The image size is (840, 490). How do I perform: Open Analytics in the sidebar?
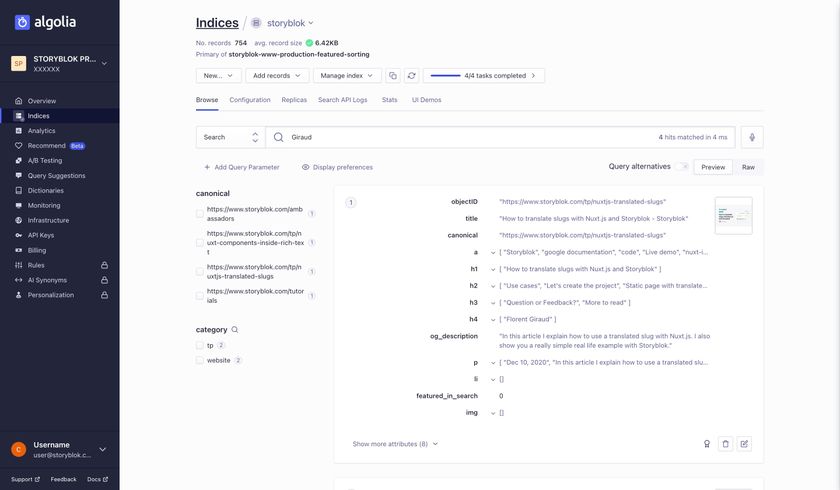click(41, 131)
